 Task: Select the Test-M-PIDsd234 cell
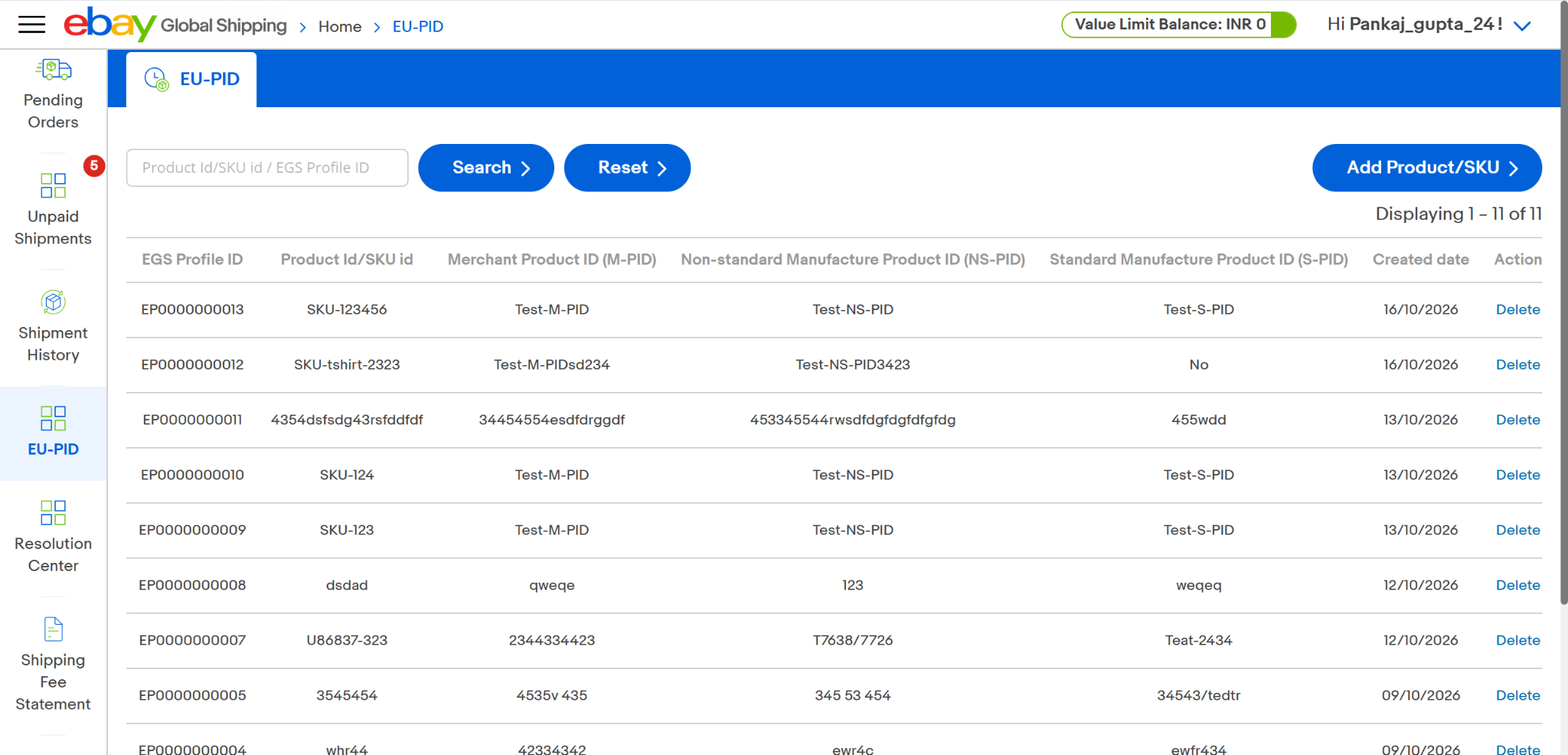click(552, 364)
